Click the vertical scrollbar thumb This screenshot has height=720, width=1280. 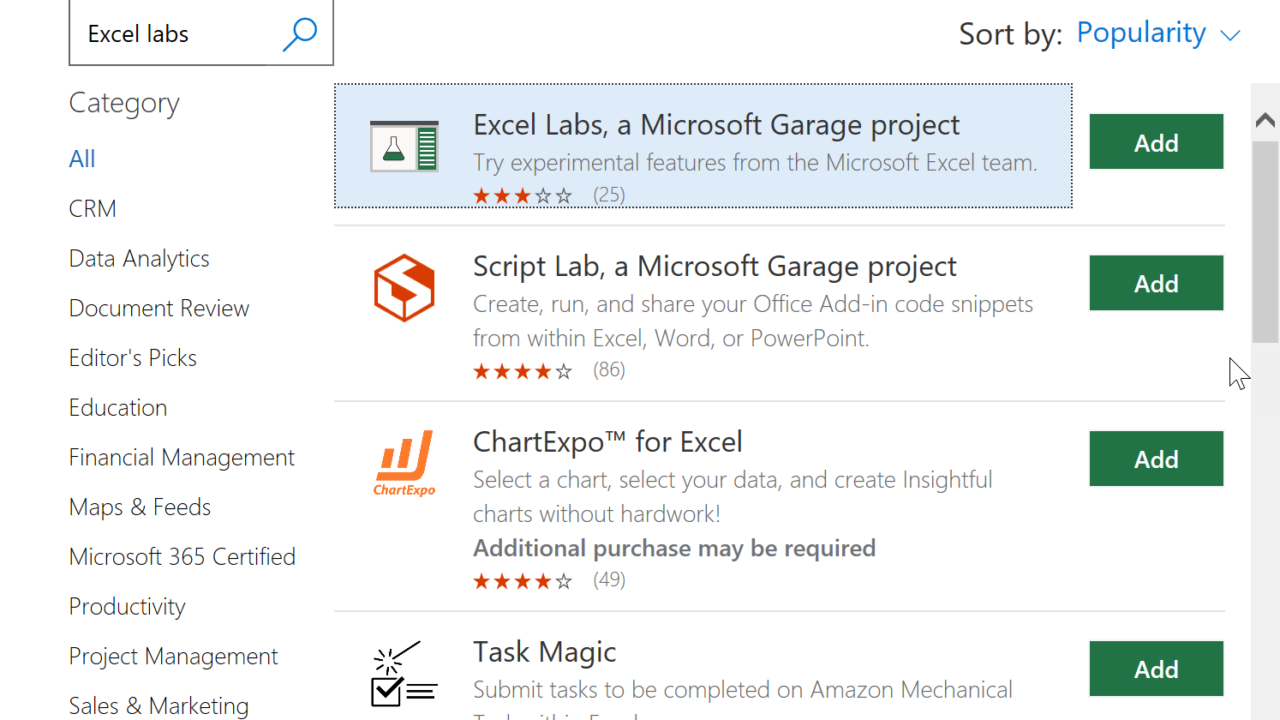(x=1265, y=242)
